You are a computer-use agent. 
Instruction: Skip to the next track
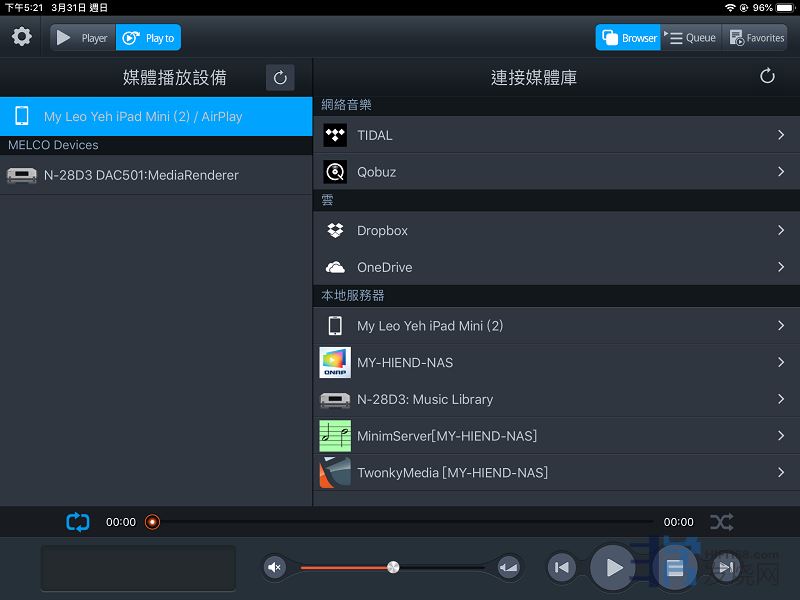click(723, 568)
